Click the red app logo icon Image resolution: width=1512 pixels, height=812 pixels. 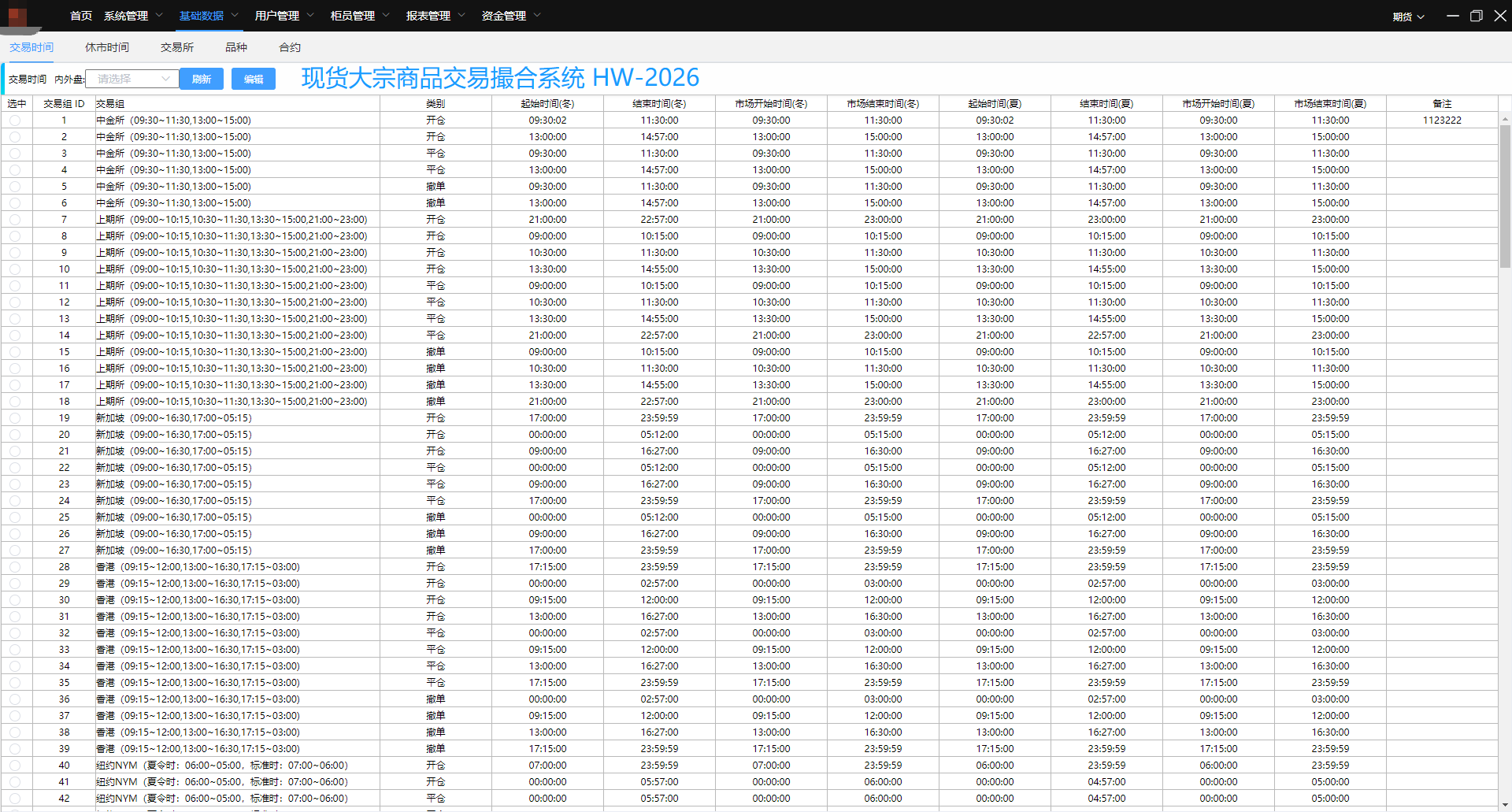tap(17, 16)
